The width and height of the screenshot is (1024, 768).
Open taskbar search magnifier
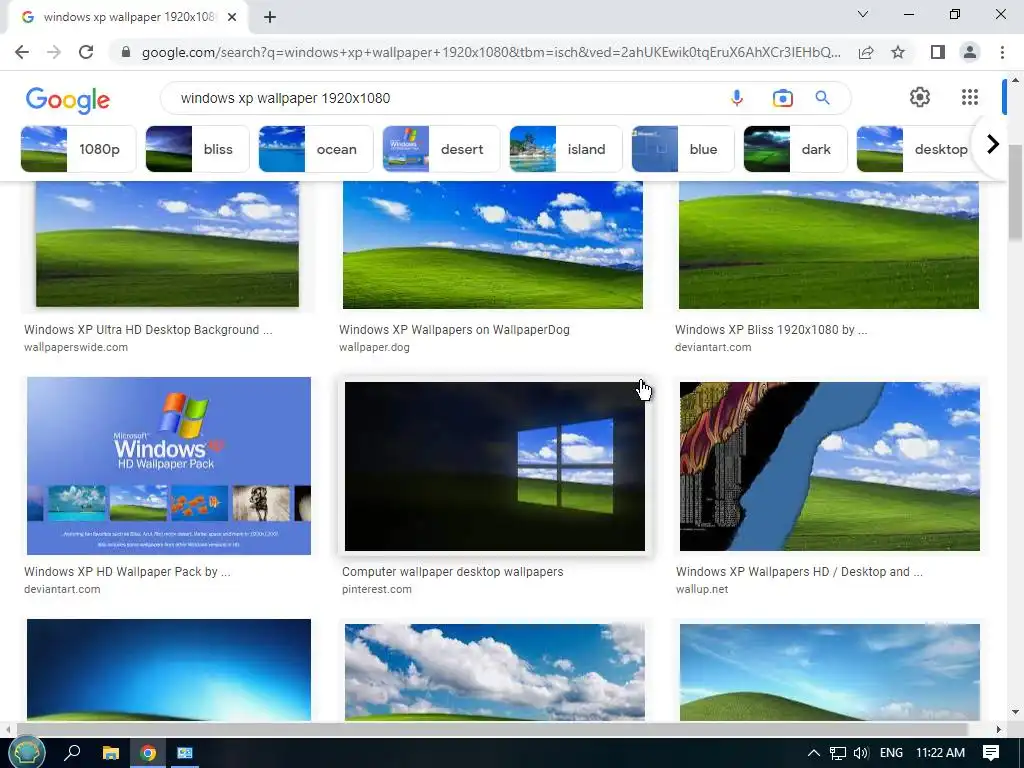pyautogui.click(x=72, y=753)
